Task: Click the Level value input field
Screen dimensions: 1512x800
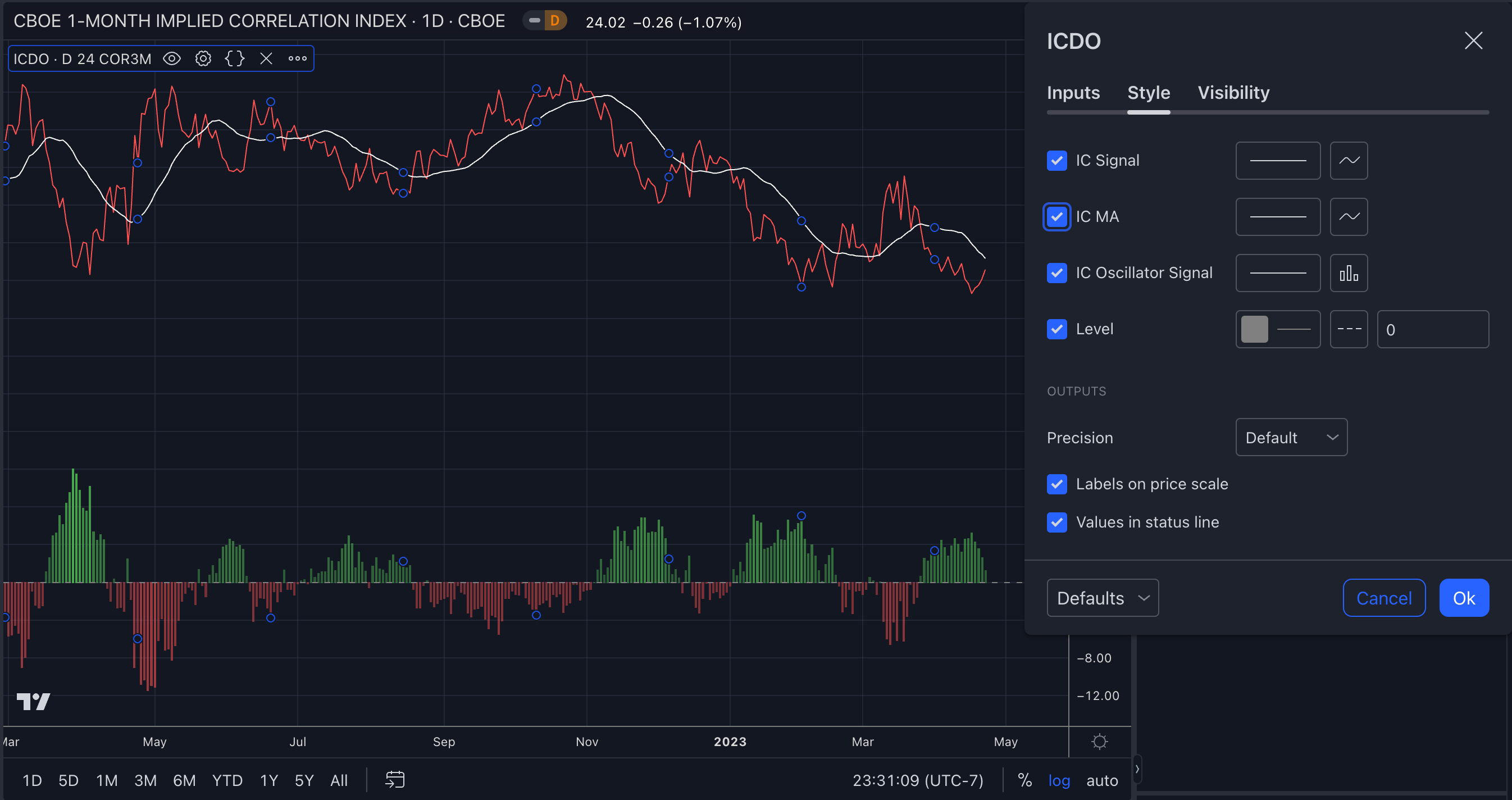Action: (x=1432, y=329)
